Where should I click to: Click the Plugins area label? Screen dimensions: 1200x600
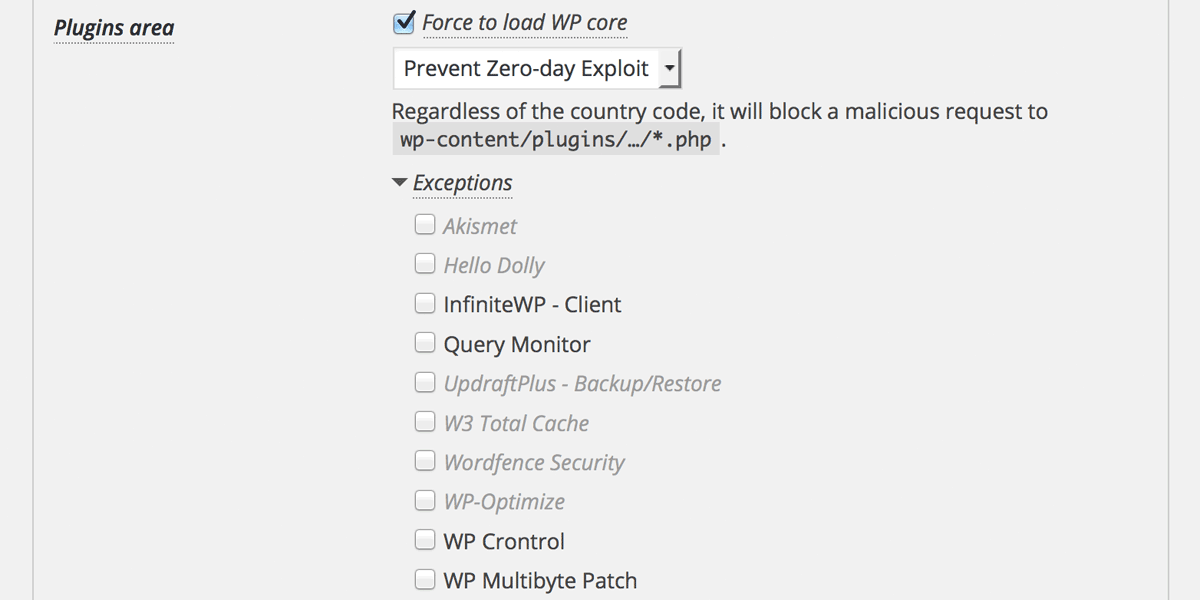[x=114, y=28]
